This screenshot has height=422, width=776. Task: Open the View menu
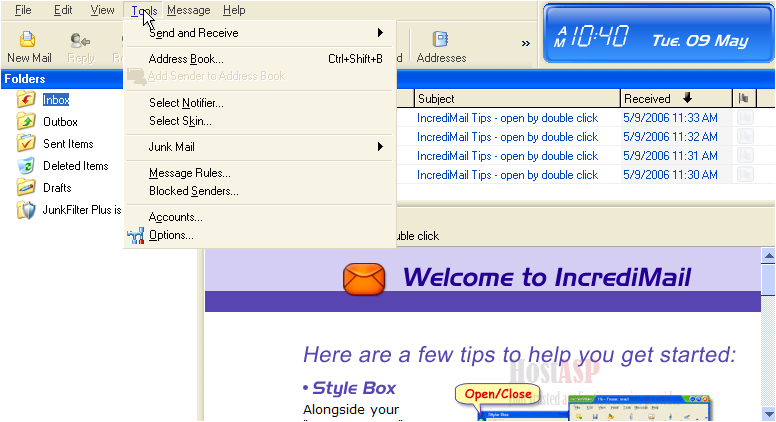click(102, 10)
